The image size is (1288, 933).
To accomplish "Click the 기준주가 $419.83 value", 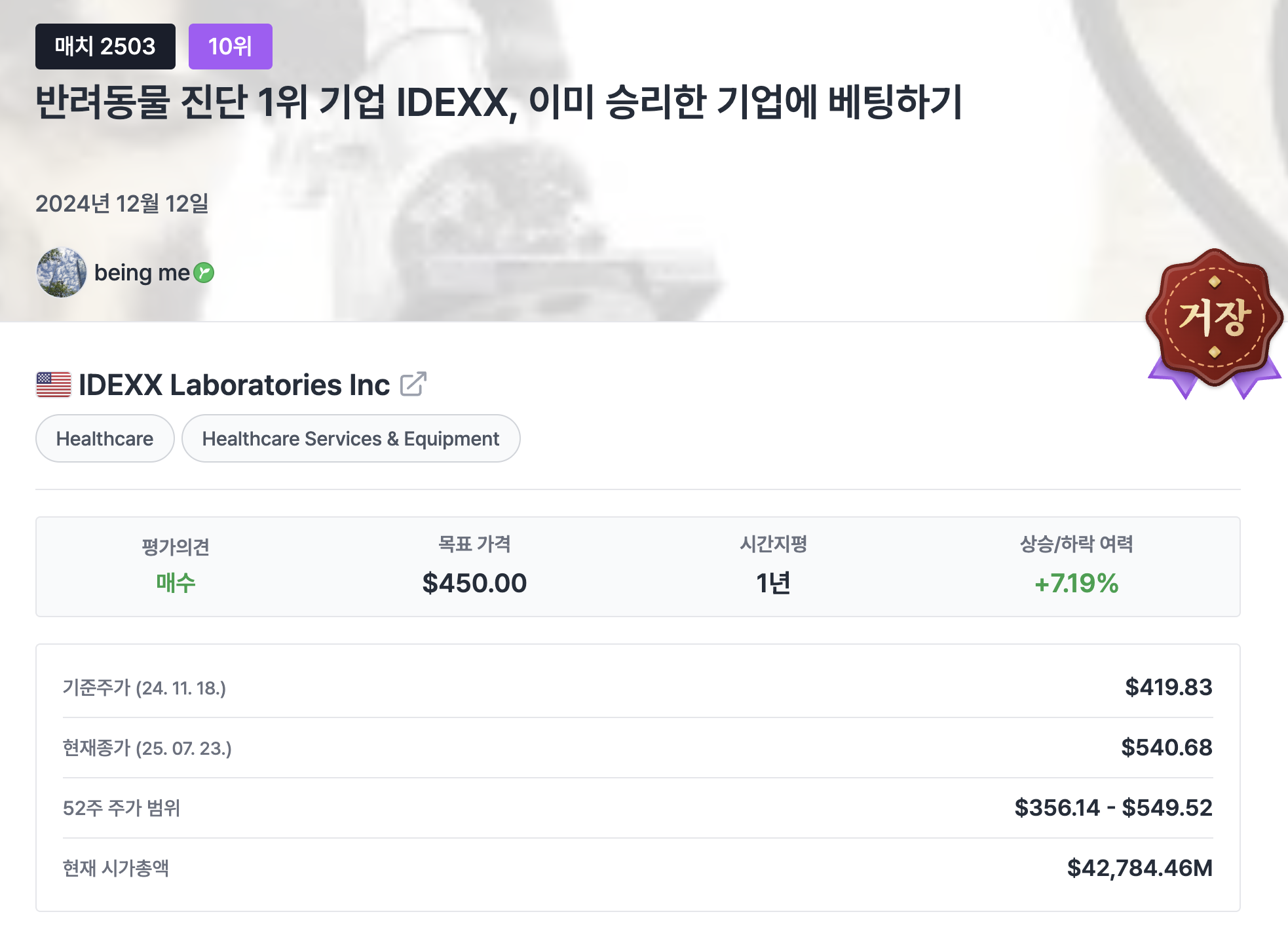I will (1168, 687).
